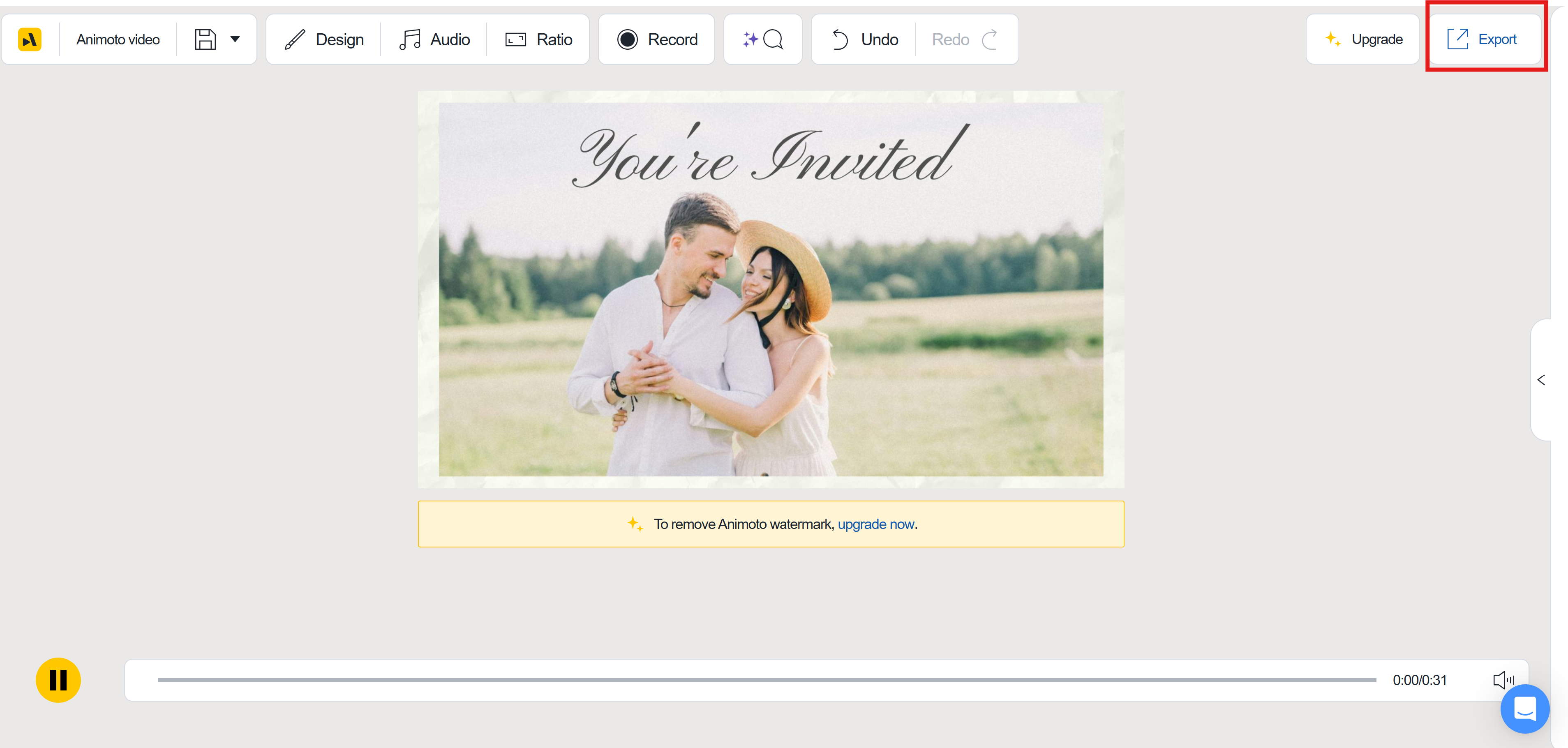Click the Ratio aspect icon
This screenshot has height=748, width=1568.
(515, 39)
